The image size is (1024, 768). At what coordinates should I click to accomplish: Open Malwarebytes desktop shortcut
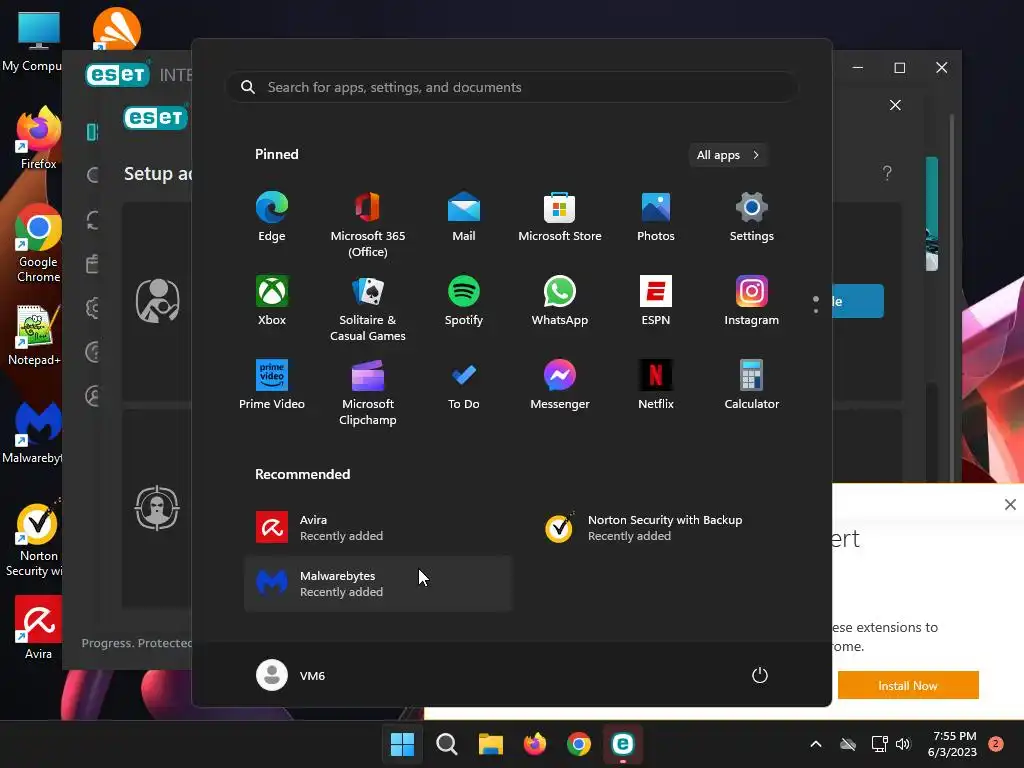coord(34,433)
